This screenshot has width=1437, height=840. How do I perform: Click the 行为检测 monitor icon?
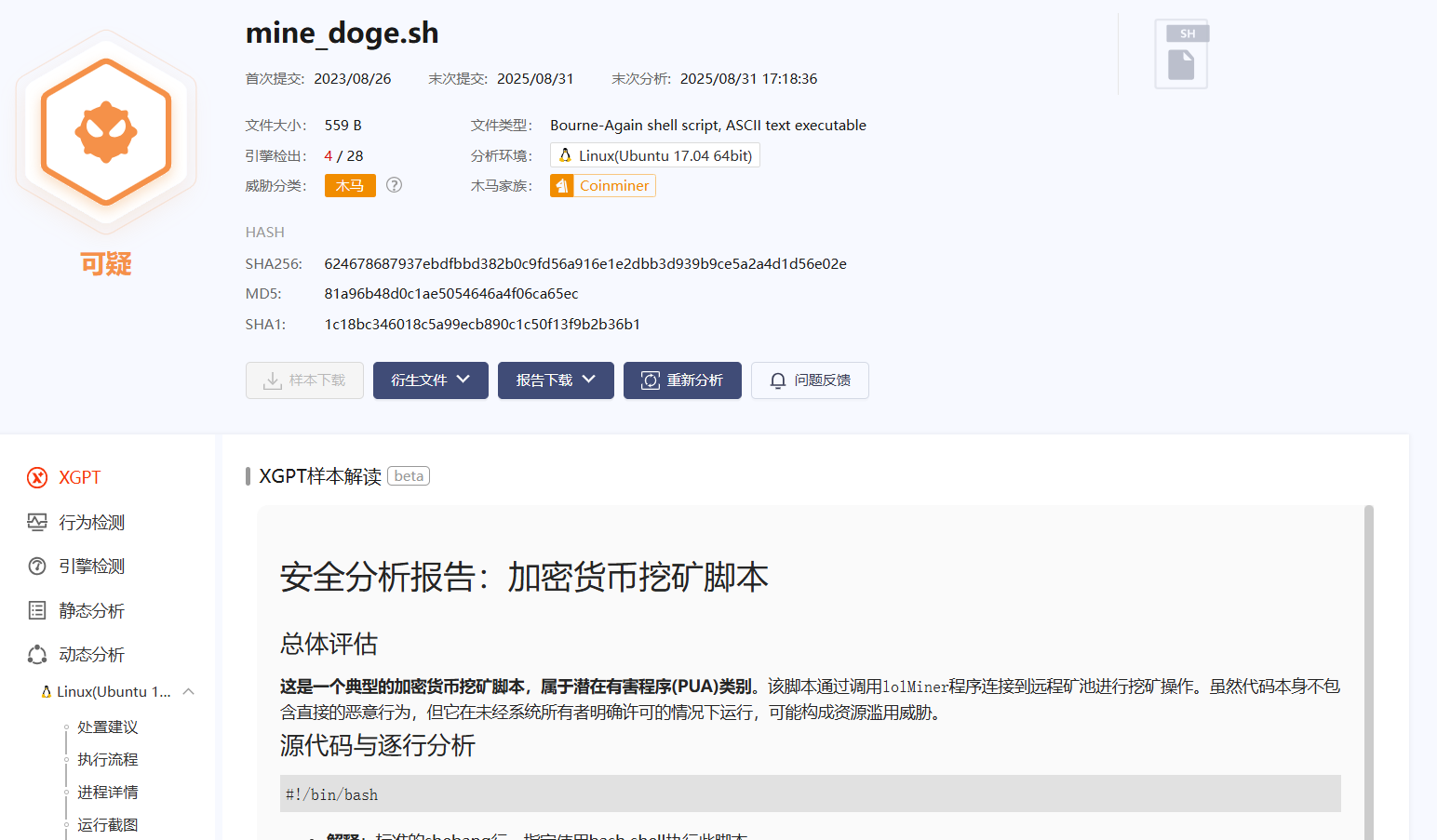pos(37,522)
